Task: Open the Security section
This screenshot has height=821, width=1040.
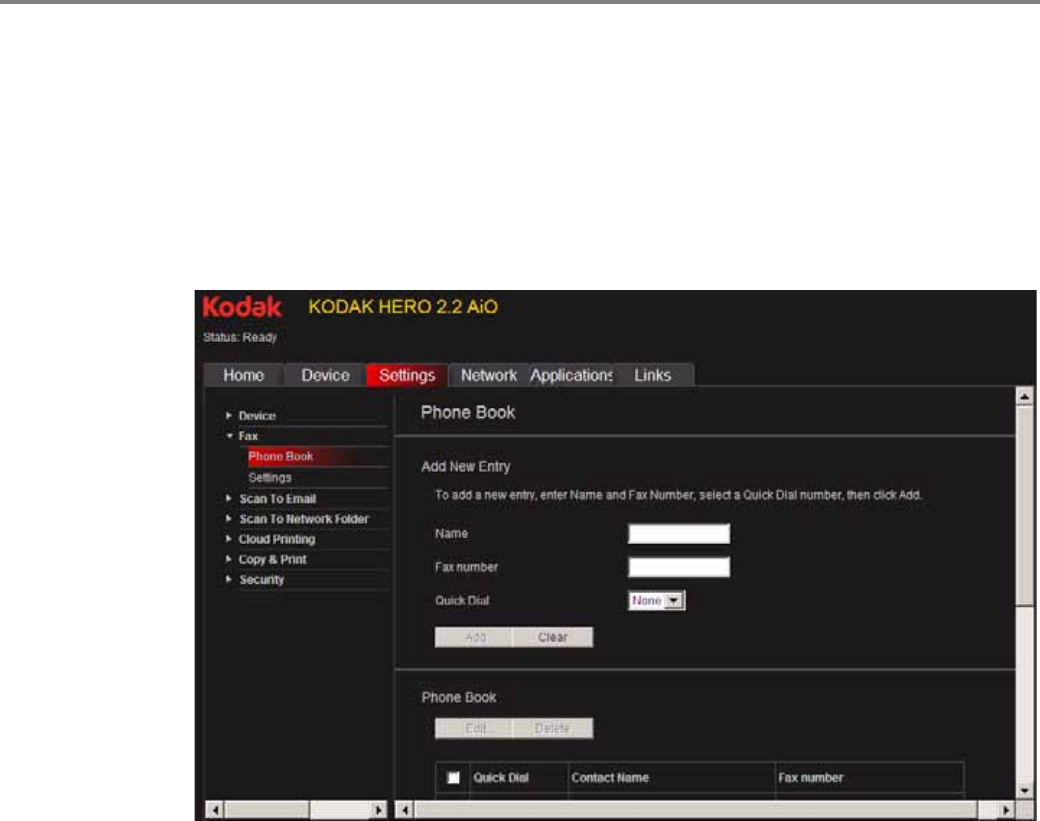Action: point(261,580)
